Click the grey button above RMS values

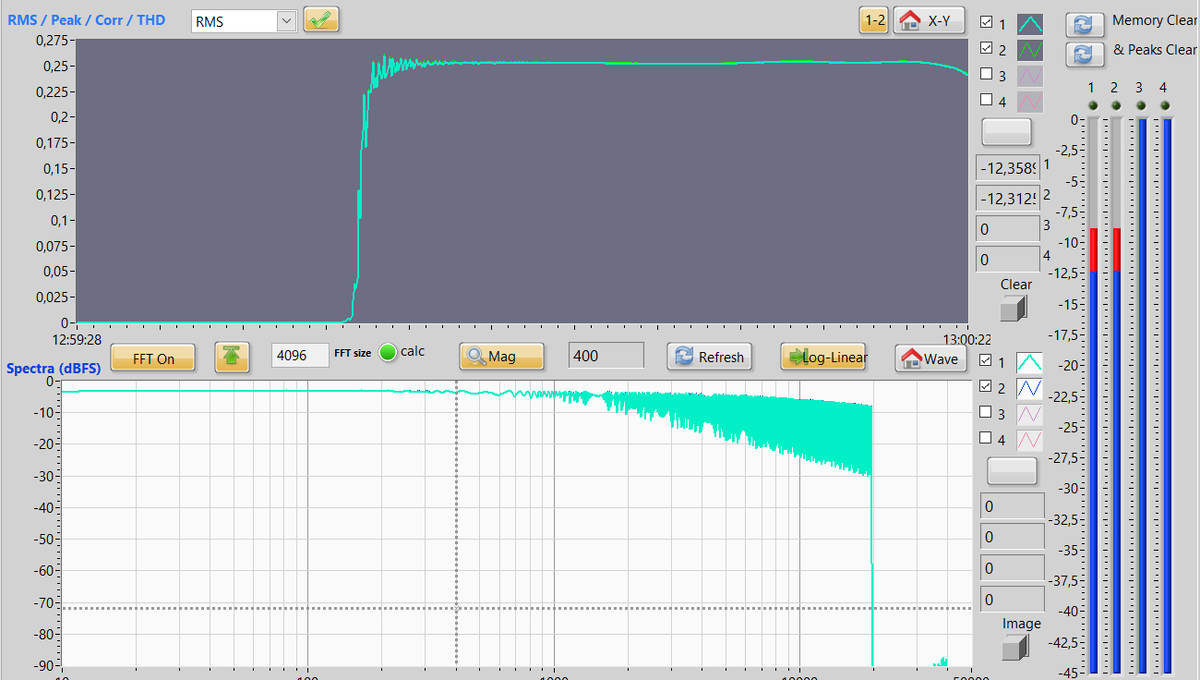pos(1007,131)
